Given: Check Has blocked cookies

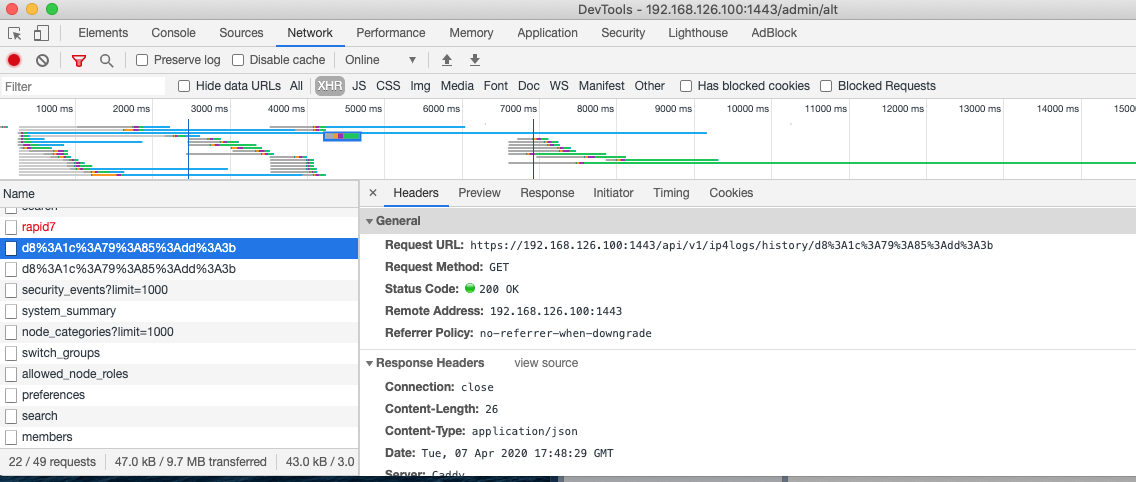Looking at the screenshot, I should [x=685, y=86].
